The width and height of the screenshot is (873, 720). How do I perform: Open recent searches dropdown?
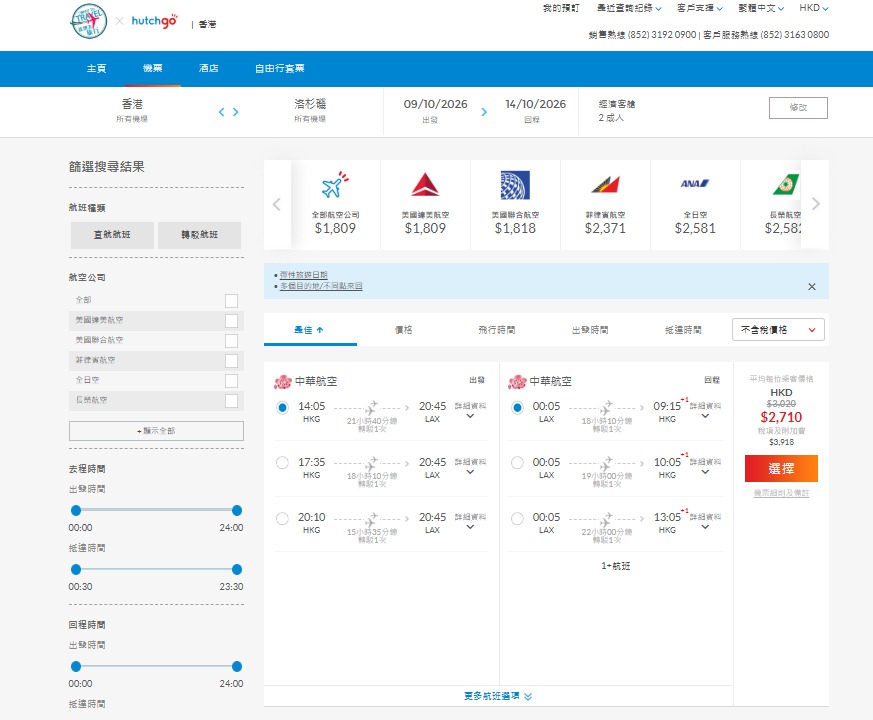629,8
